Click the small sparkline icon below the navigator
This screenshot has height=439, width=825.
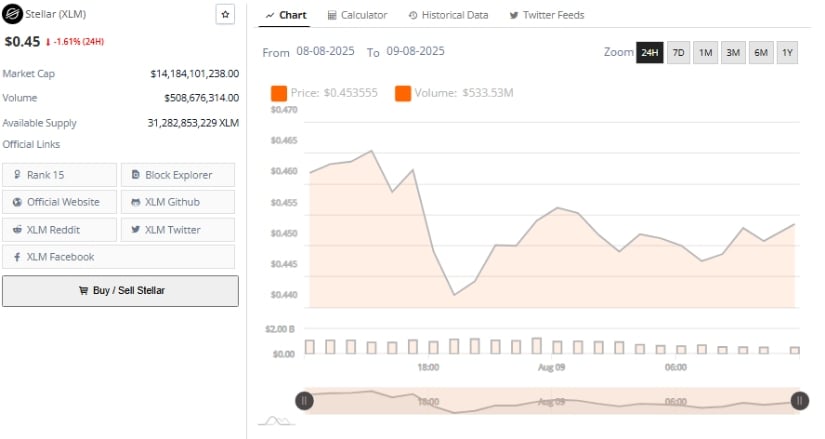tap(277, 421)
